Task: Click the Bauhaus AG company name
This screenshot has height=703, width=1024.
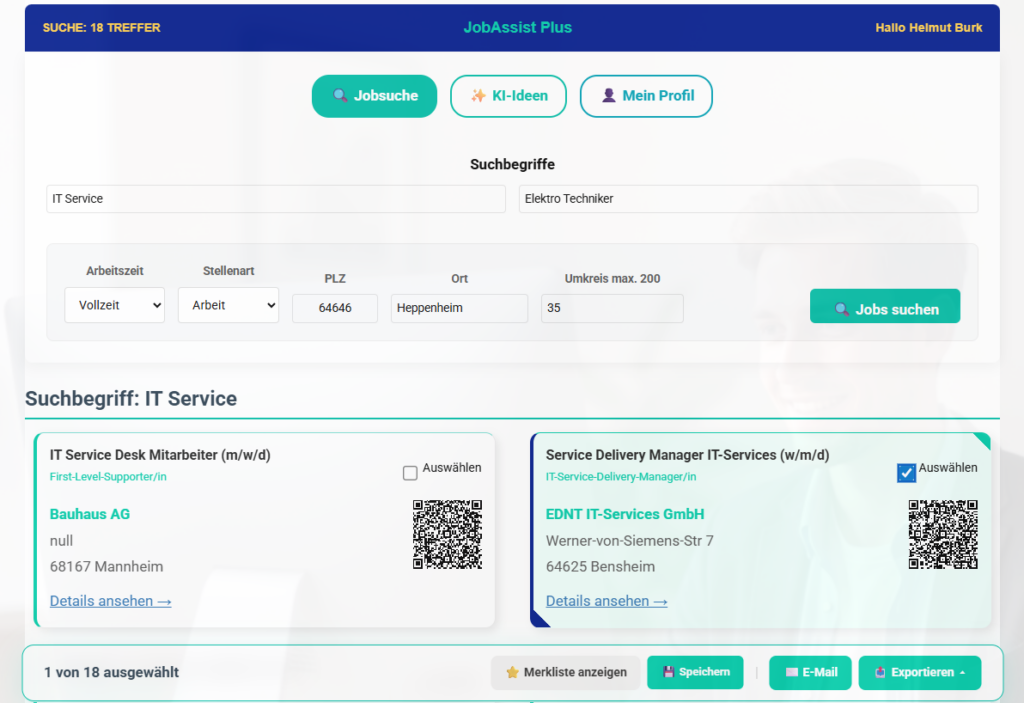Action: pyautogui.click(x=89, y=514)
